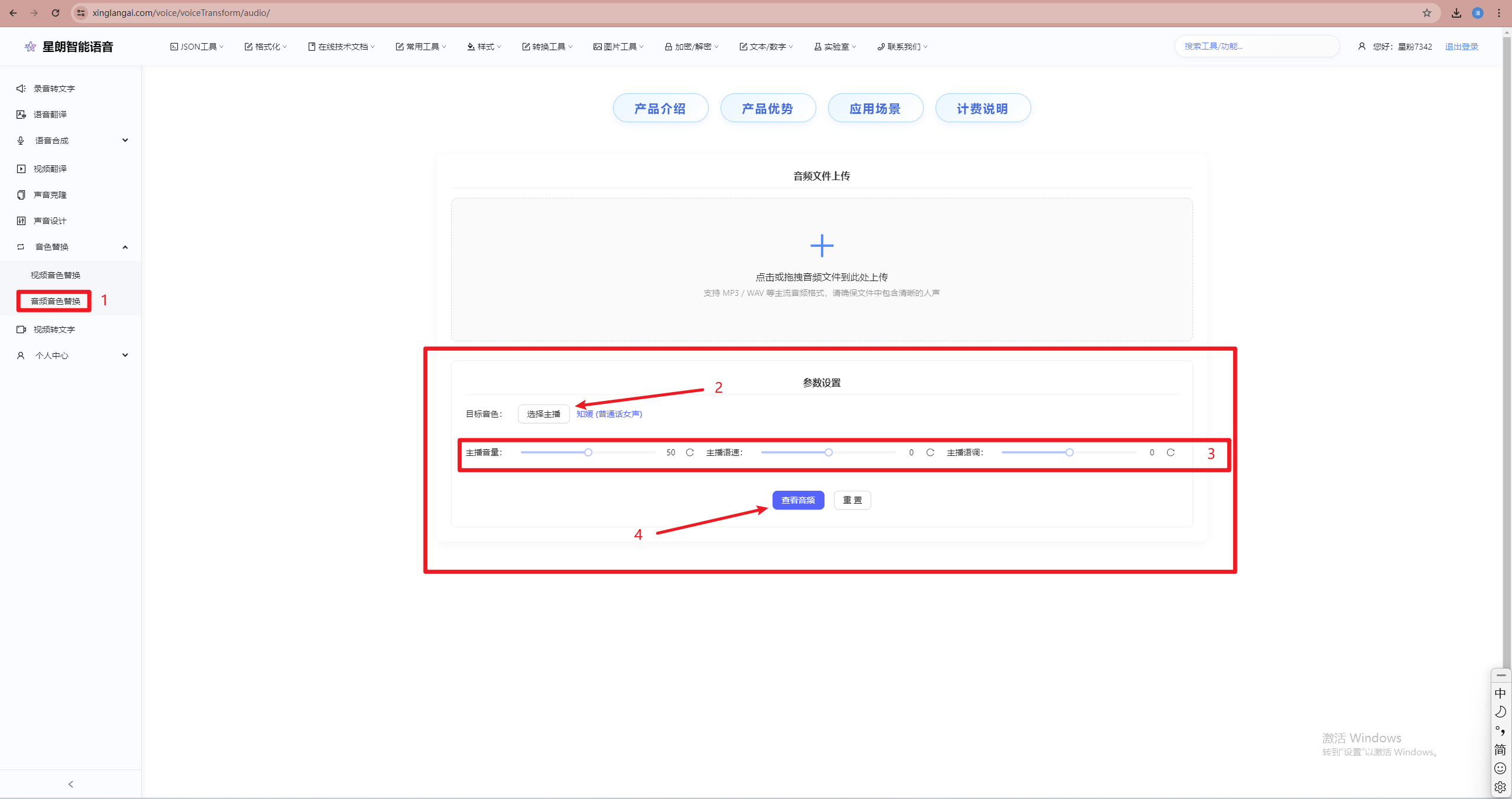Screen dimensions: 1512x799
Task: Open the 在线技术文档 dropdown menu
Action: click(x=341, y=47)
